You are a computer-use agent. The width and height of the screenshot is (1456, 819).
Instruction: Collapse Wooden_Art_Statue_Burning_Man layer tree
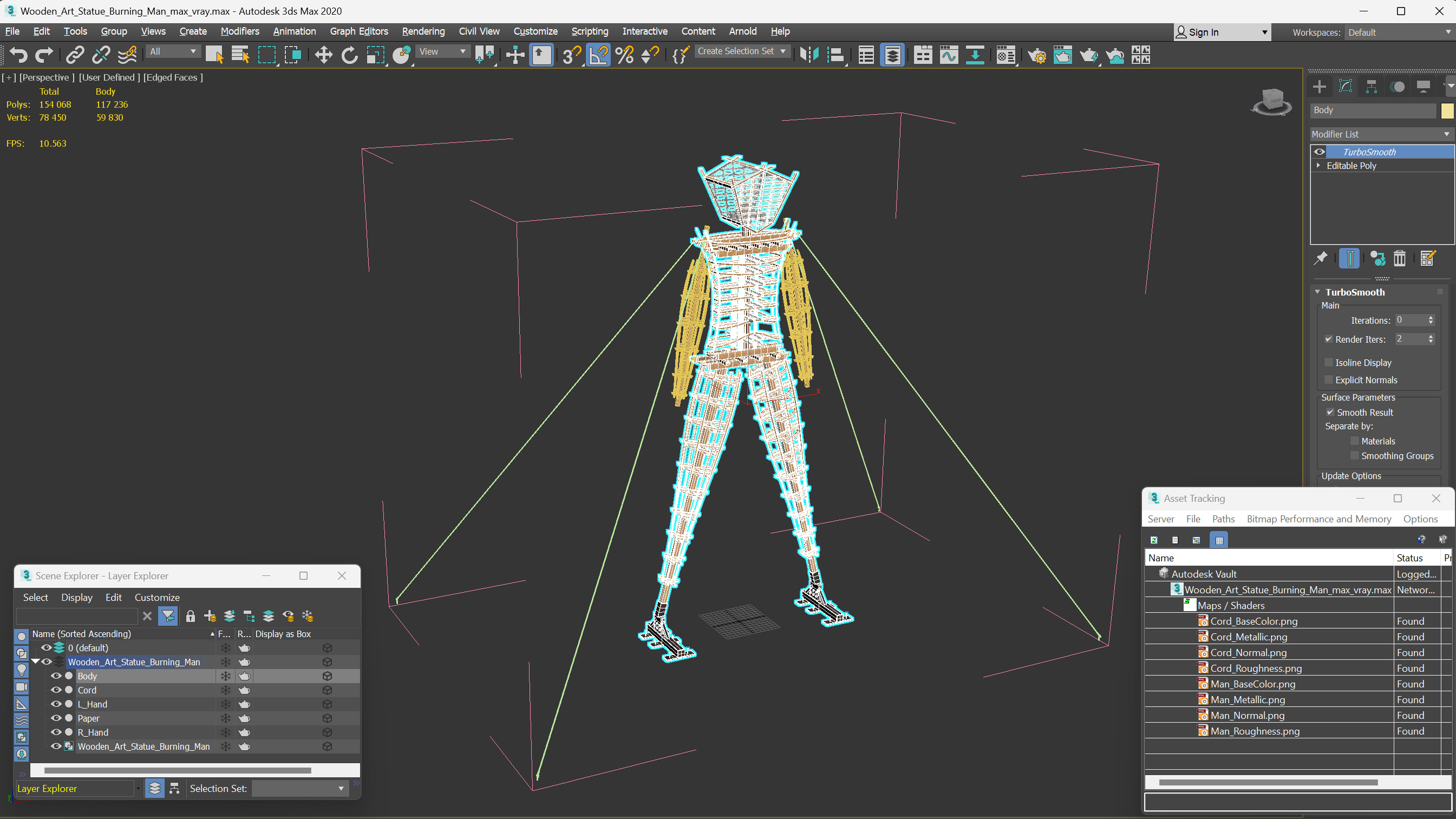(x=36, y=661)
